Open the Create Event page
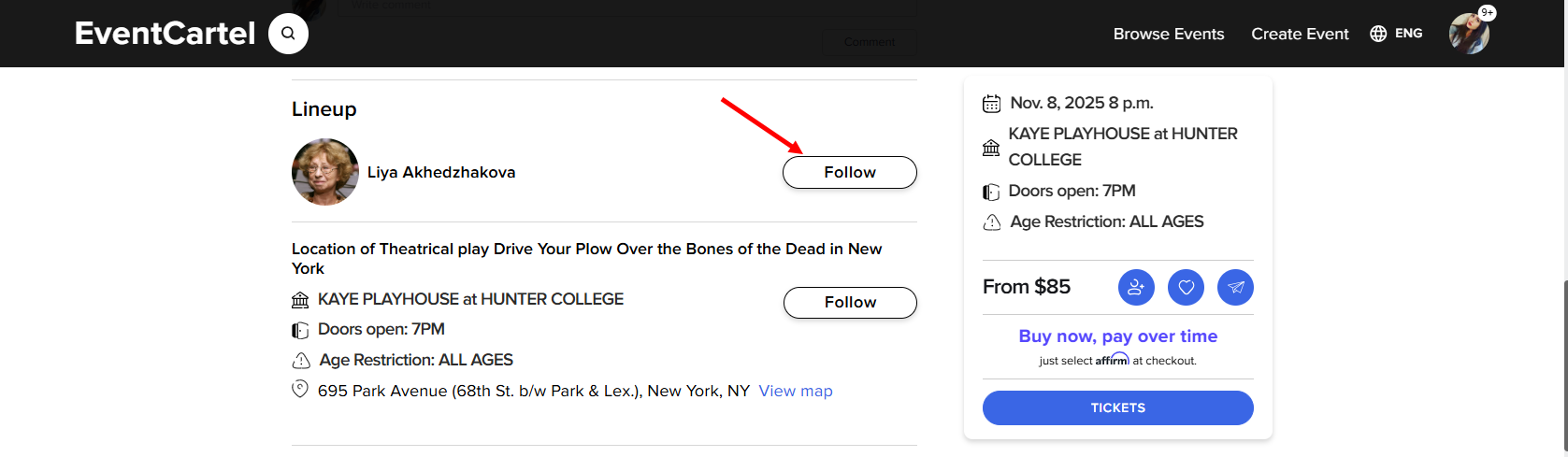Image resolution: width=1568 pixels, height=457 pixels. click(x=1300, y=34)
